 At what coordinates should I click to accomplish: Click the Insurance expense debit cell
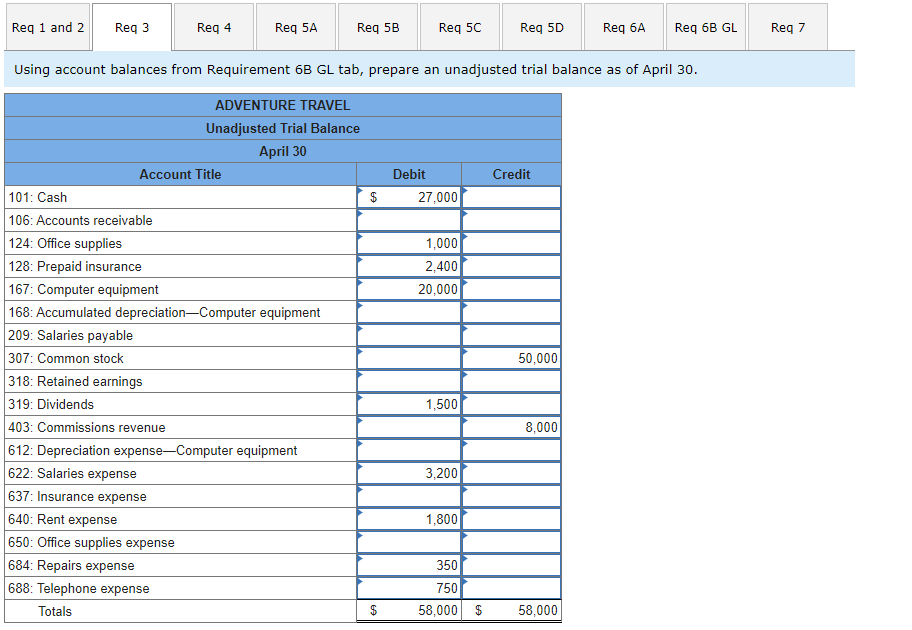coord(409,496)
